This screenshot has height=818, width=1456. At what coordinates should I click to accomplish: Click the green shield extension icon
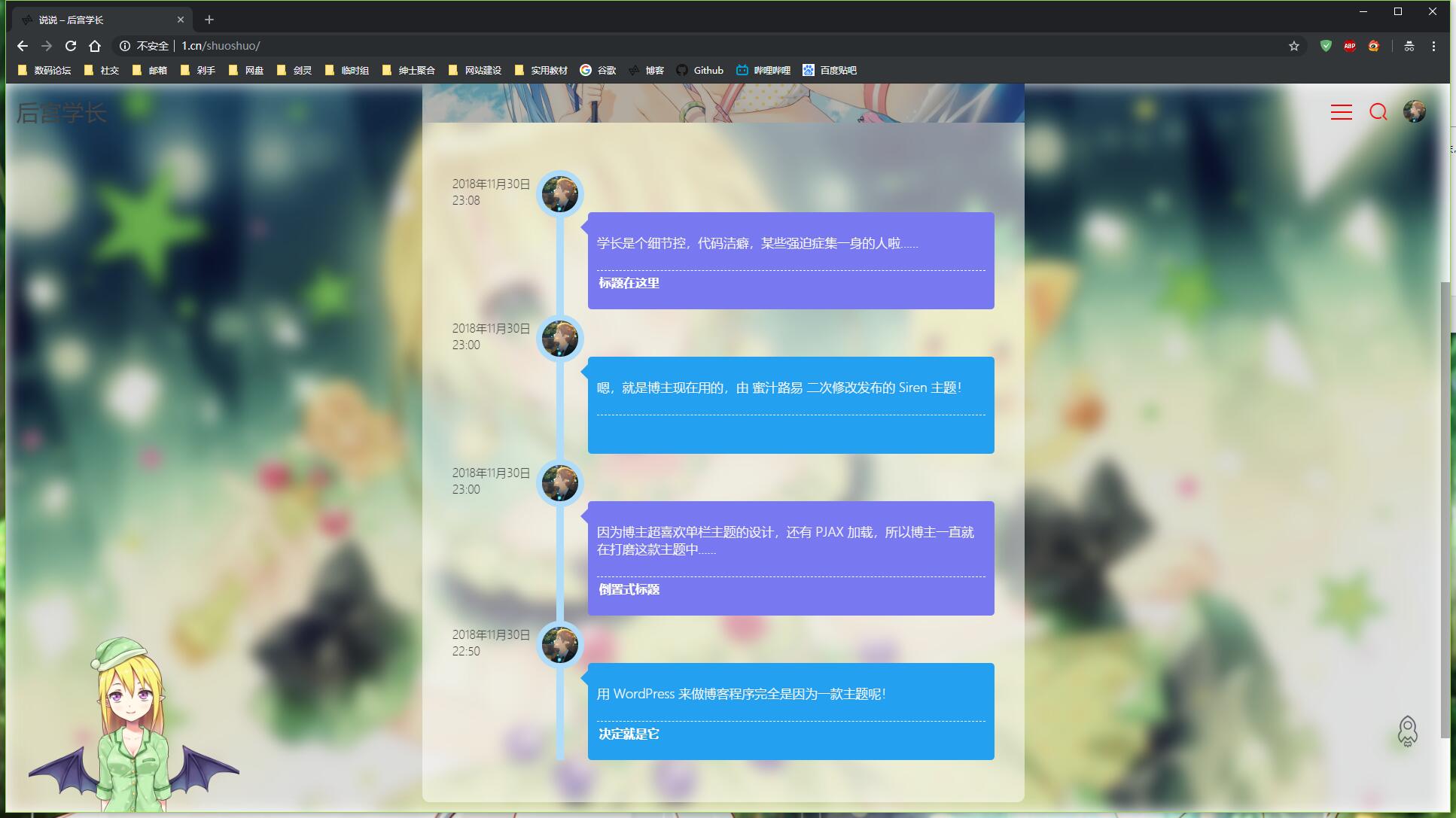pyautogui.click(x=1326, y=46)
